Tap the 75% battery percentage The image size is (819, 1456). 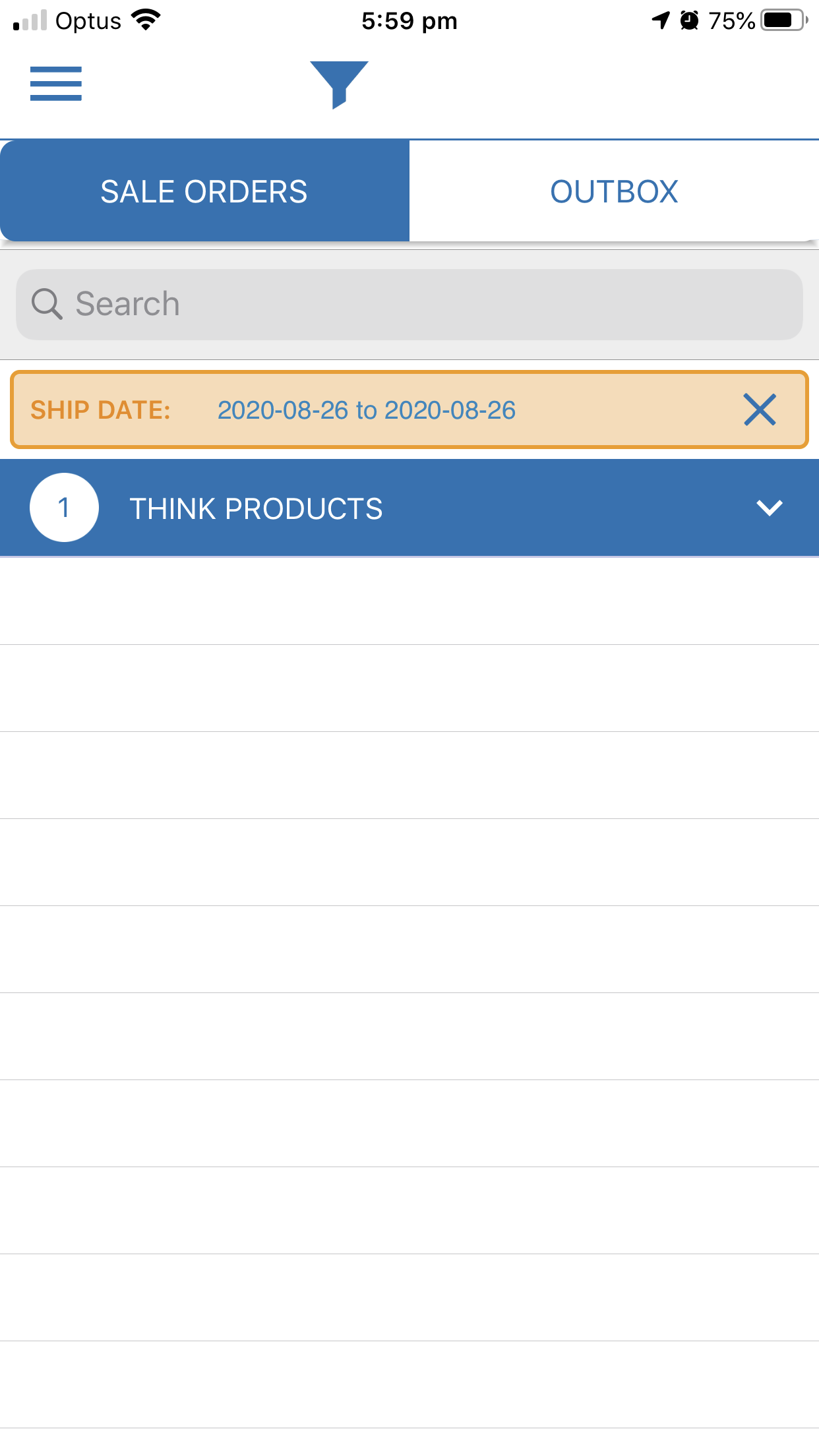point(731,20)
